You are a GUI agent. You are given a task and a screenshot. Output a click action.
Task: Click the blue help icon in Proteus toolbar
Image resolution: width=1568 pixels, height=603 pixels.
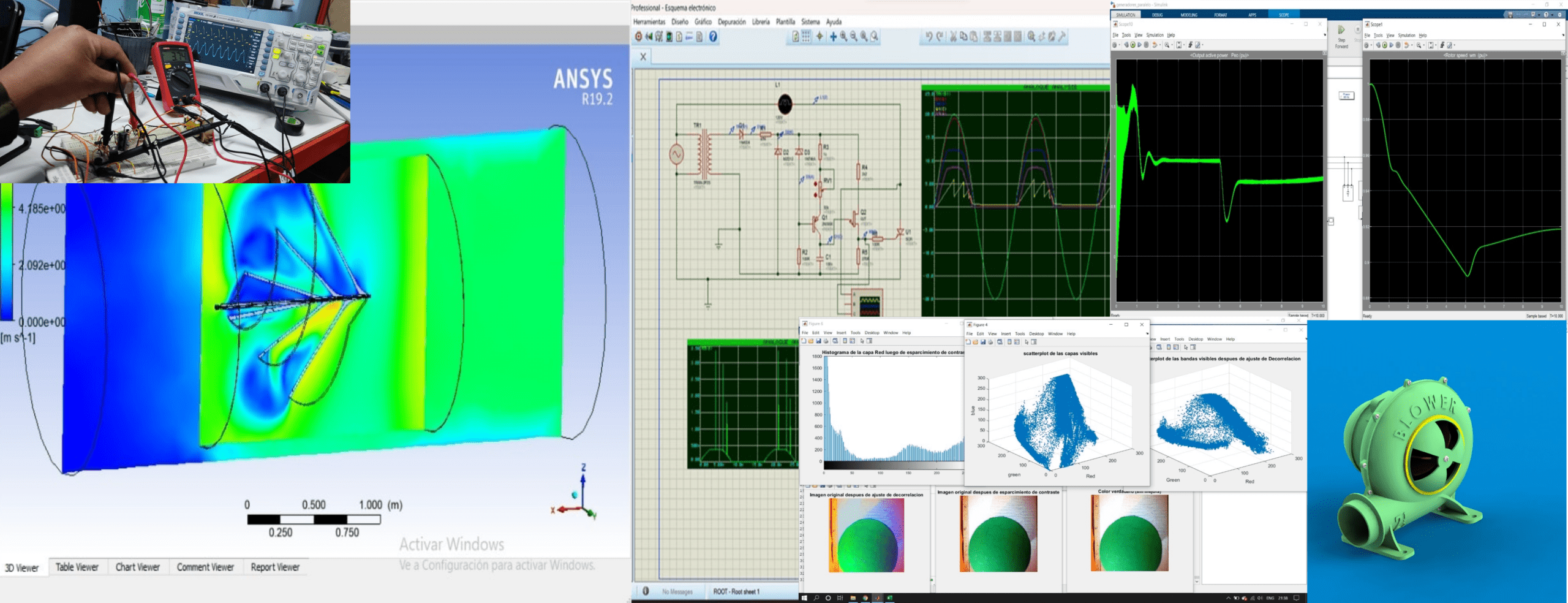tap(713, 37)
